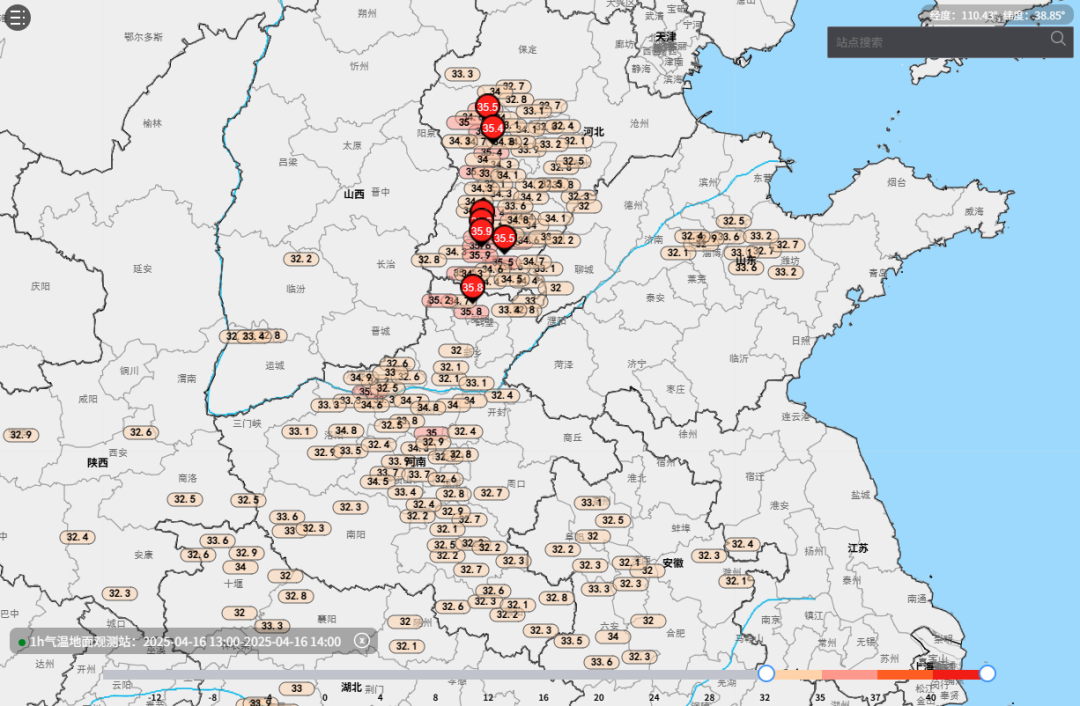Click the 1h temperature observation time label
Image resolution: width=1080 pixels, height=706 pixels.
pos(185,641)
